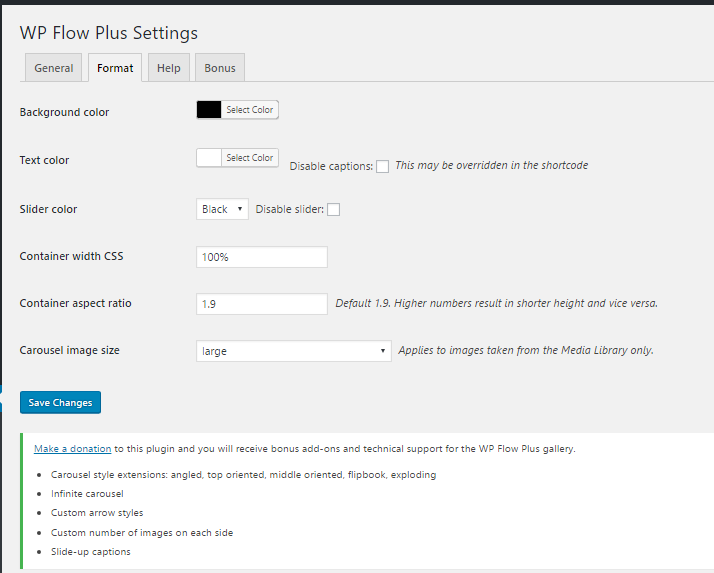Viewport: 714px width, 573px height.
Task: Enable the Disable slider checkbox
Action: (x=333, y=210)
